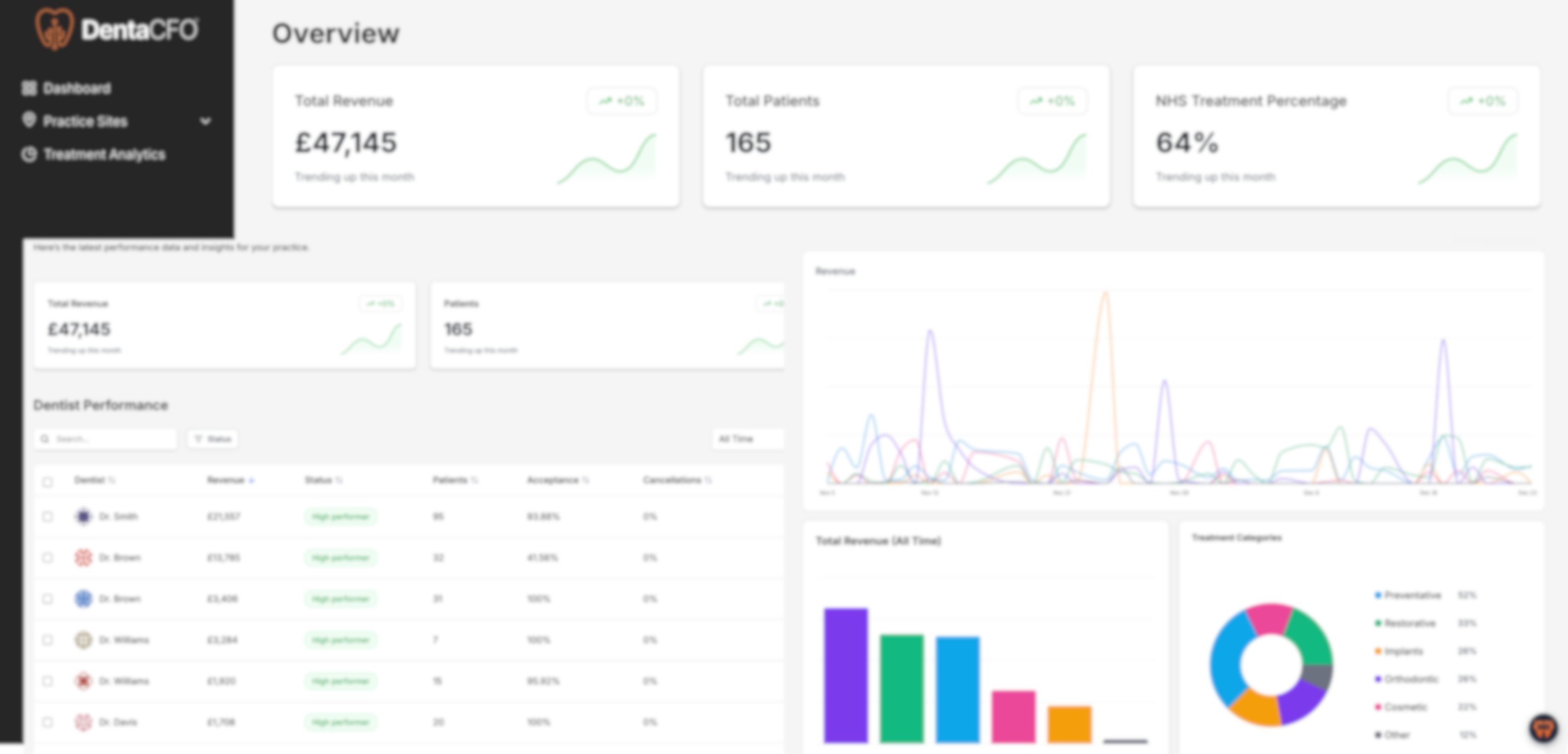Screen dimensions: 1568x754
Task: Expand the Practice Sites chevron
Action: tap(206, 121)
